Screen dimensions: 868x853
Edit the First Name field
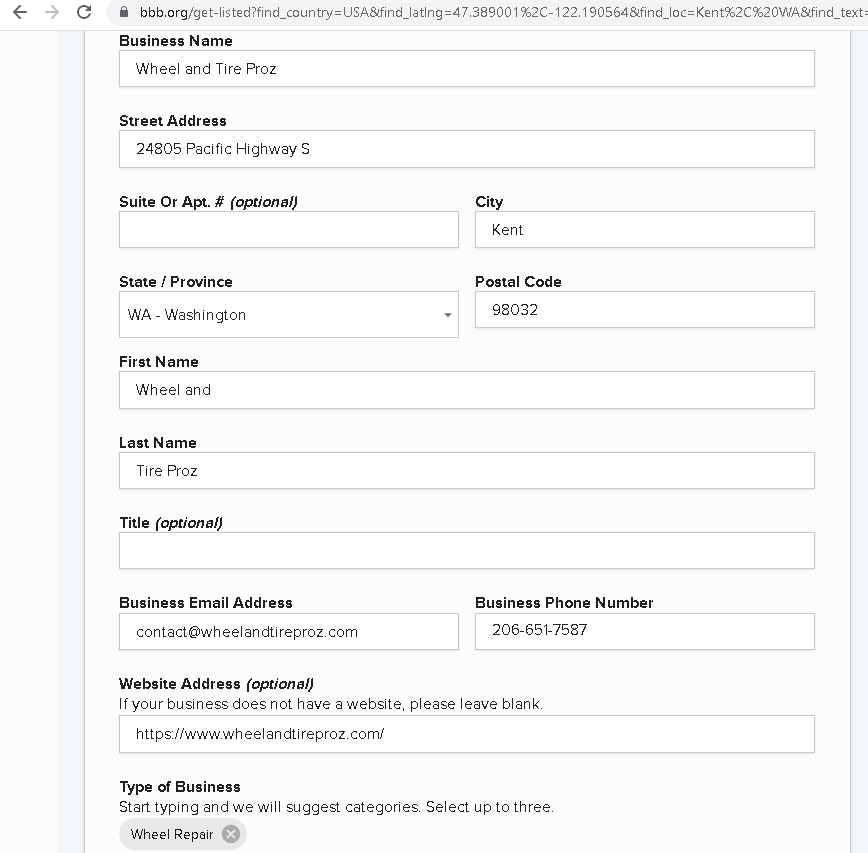tap(467, 390)
